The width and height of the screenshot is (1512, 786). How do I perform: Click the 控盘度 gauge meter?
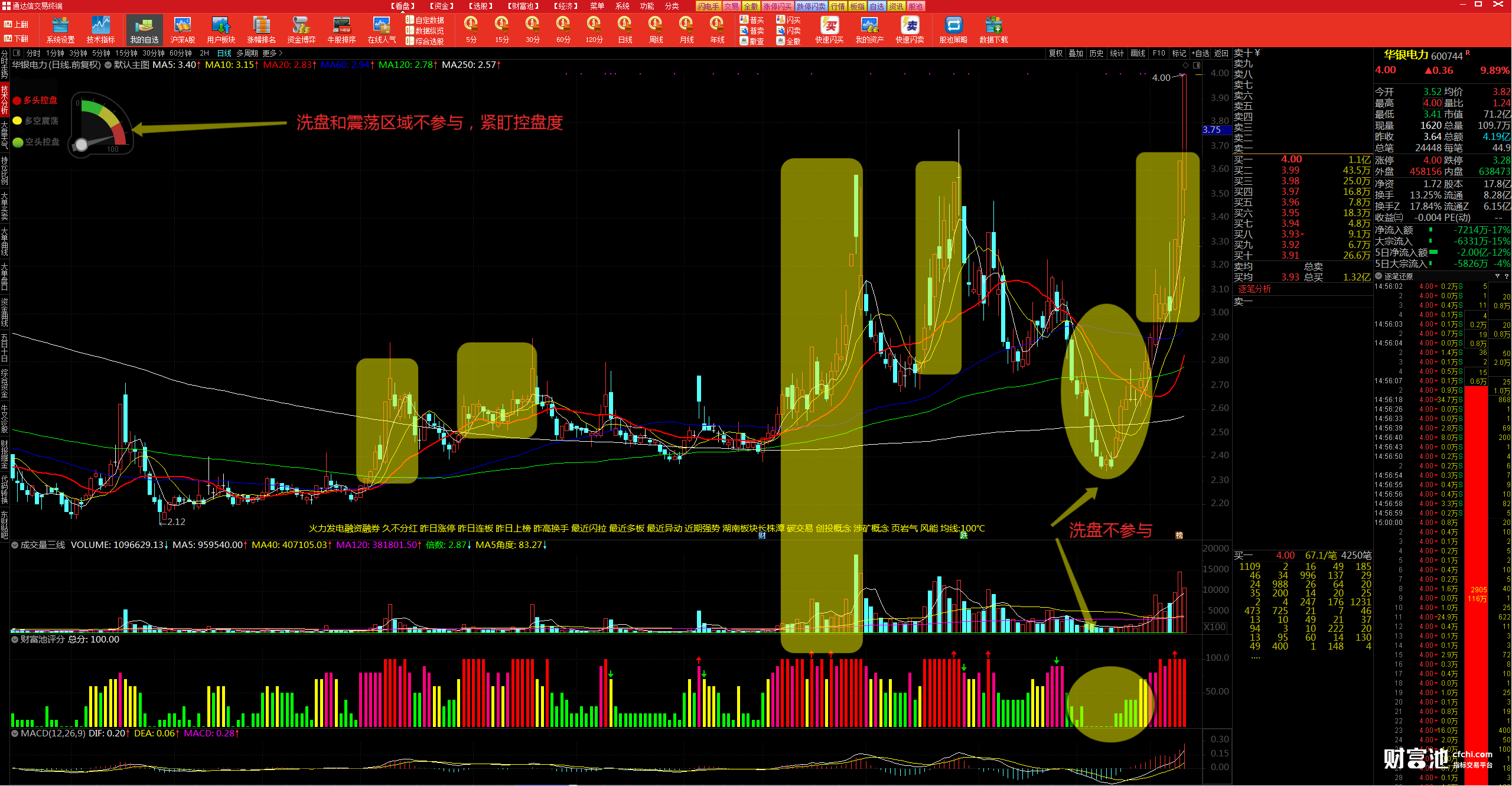pos(102,125)
